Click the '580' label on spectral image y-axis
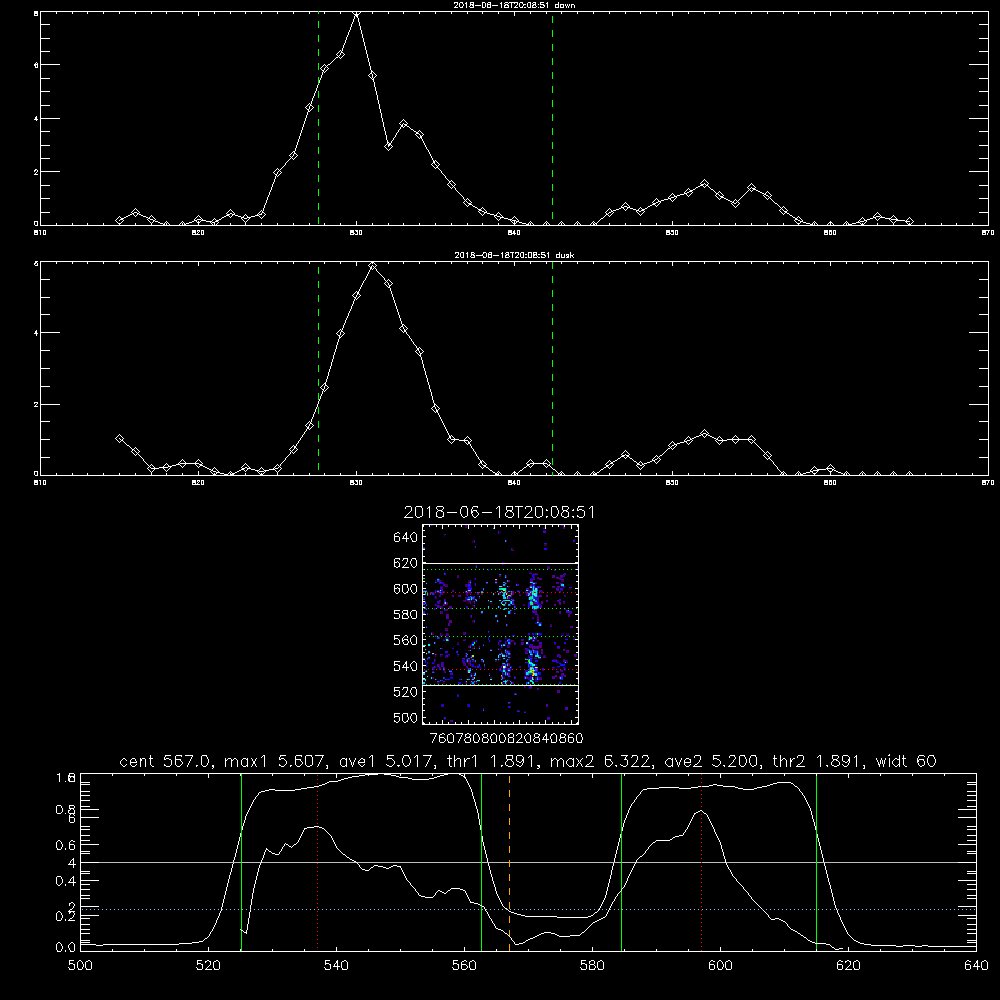 [x=406, y=615]
